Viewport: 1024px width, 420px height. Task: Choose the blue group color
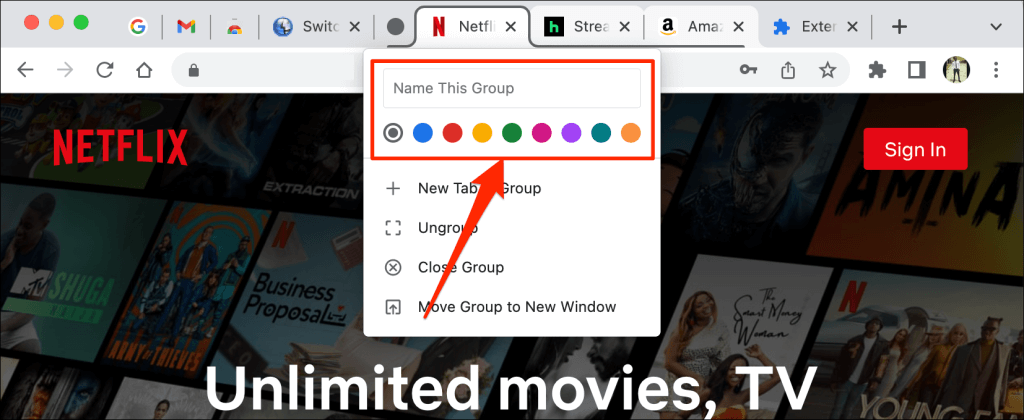423,133
